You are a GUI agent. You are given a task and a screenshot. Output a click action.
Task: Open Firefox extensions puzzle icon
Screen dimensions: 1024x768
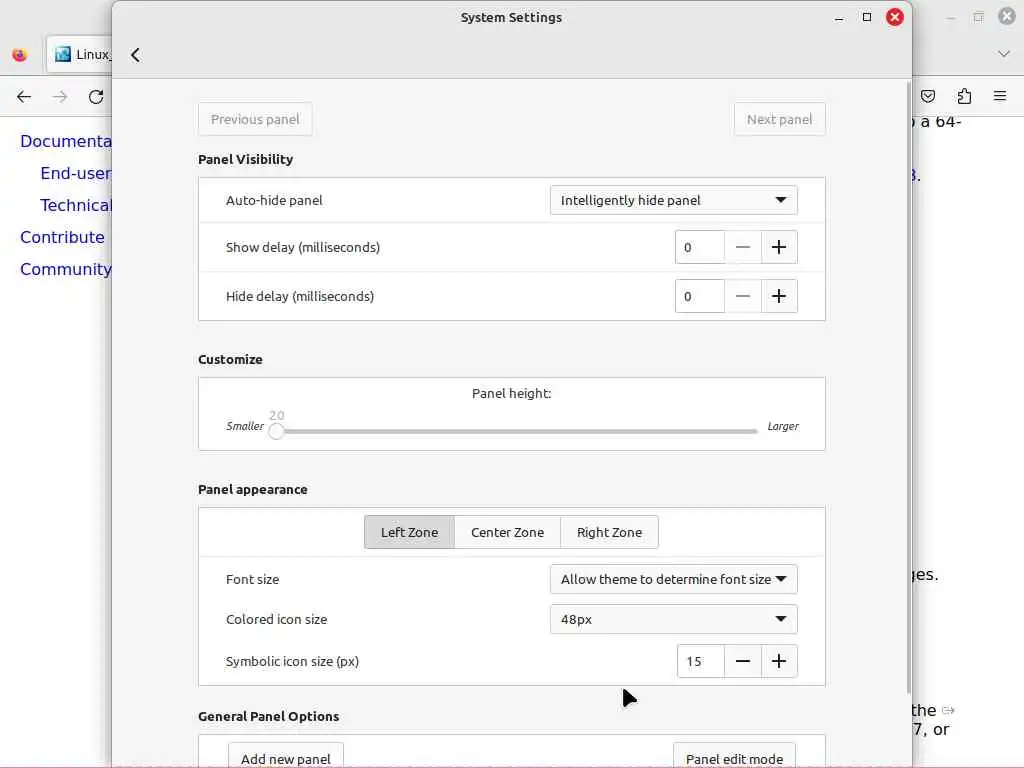[964, 97]
